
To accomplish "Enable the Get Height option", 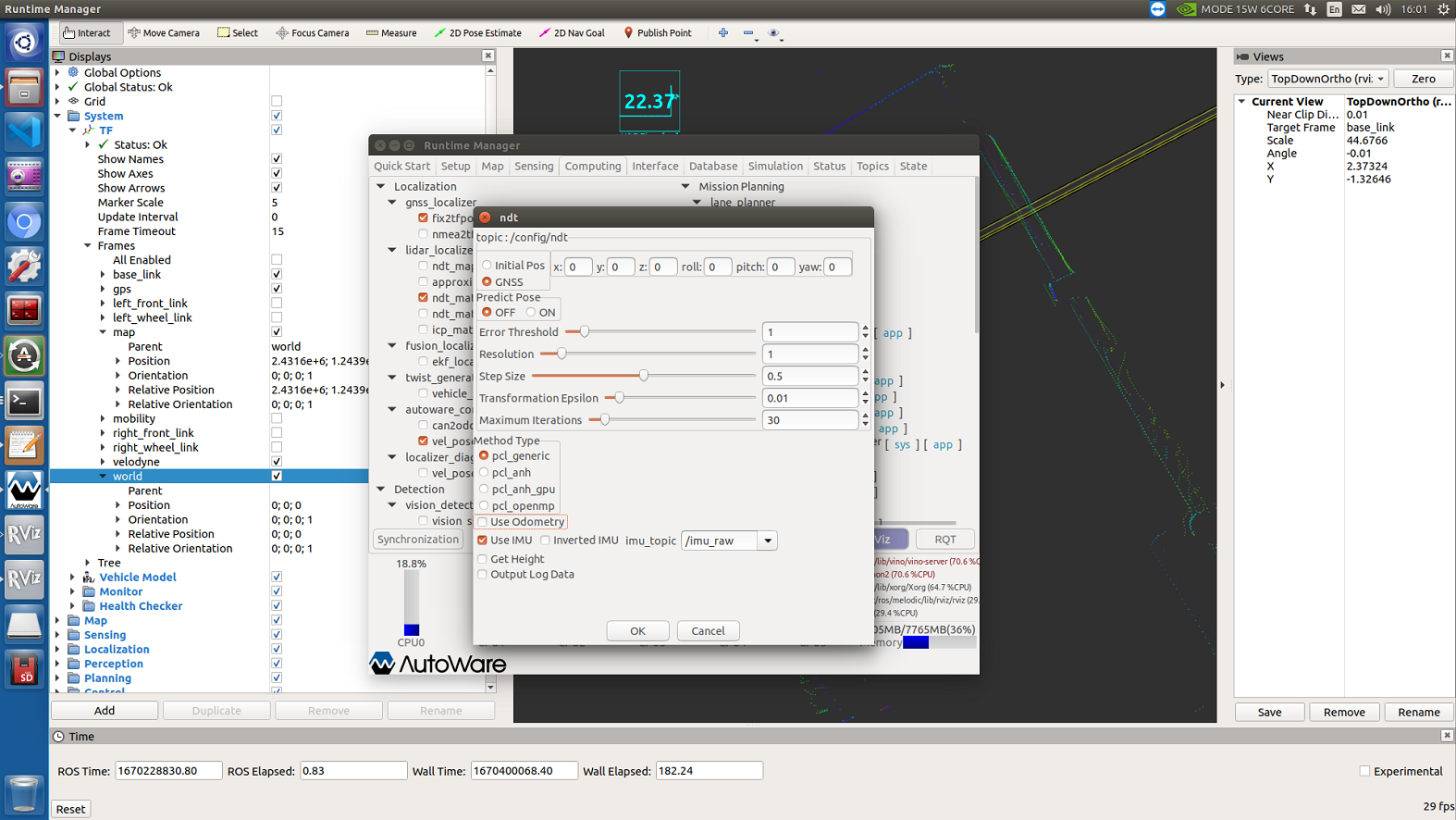I will [x=483, y=559].
